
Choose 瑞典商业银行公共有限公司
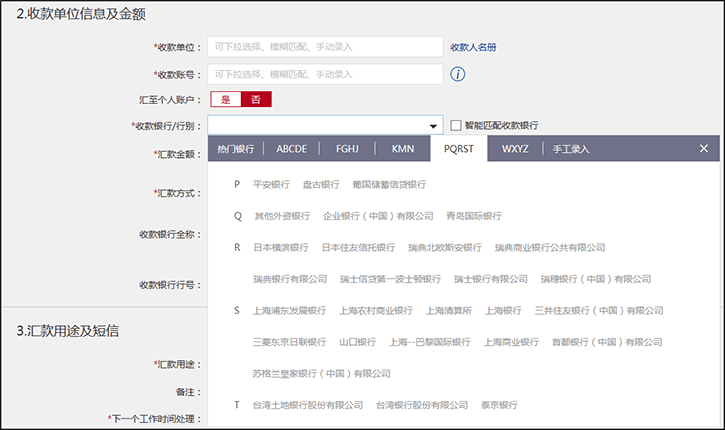click(550, 247)
